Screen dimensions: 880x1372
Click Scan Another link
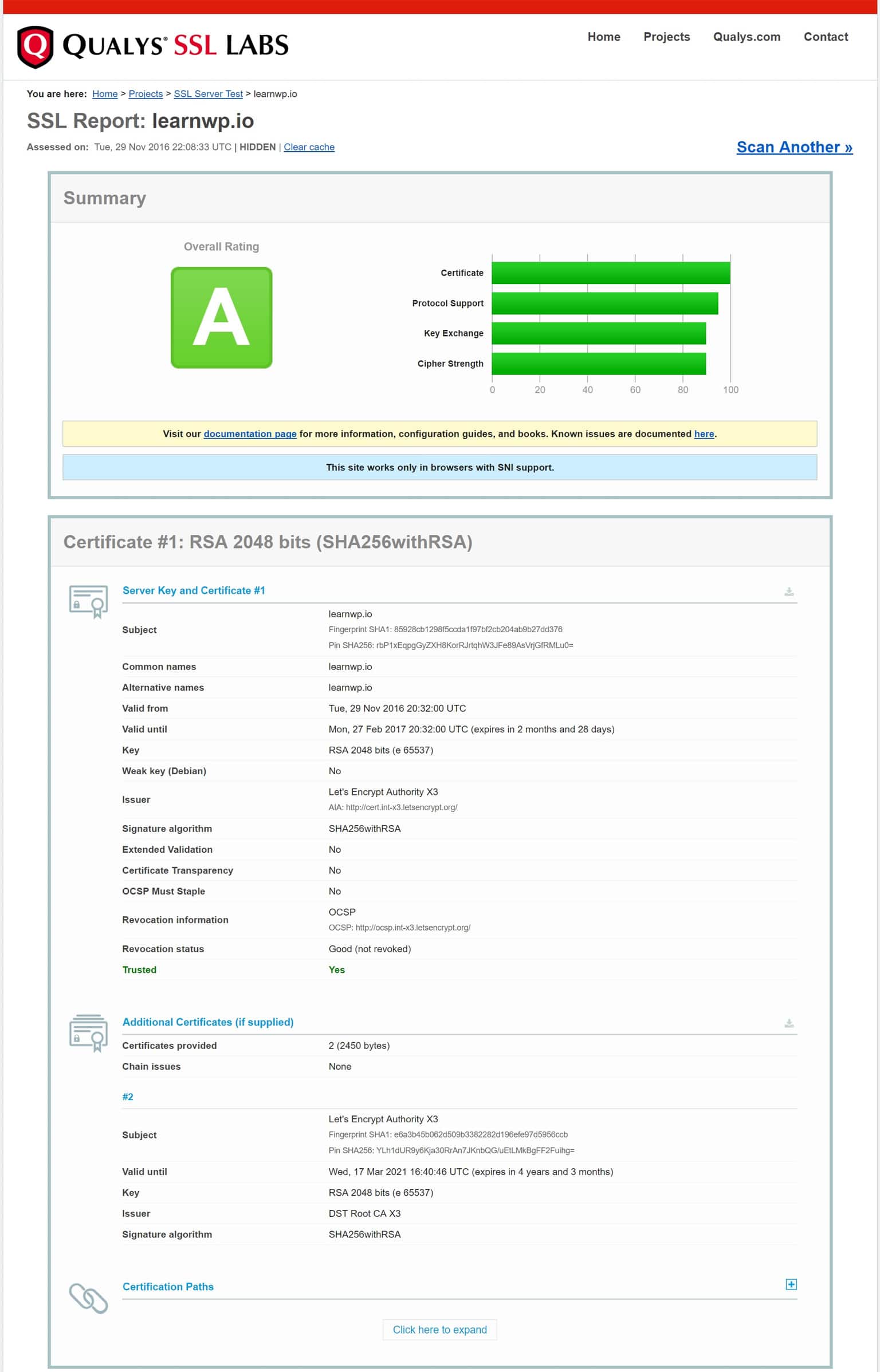pyautogui.click(x=794, y=147)
